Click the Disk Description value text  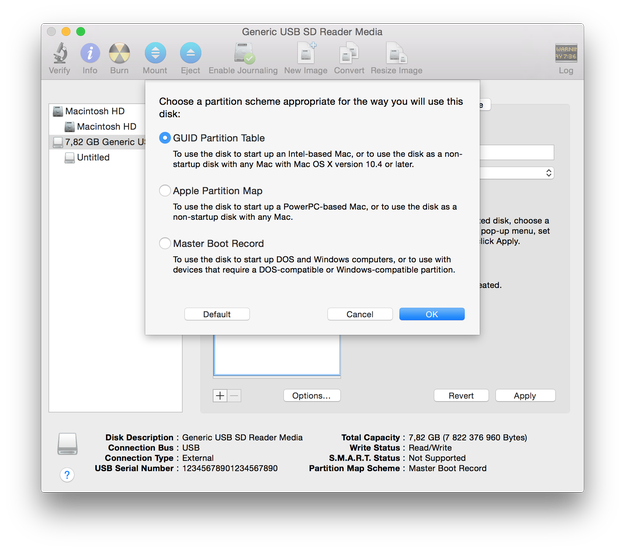(242, 437)
